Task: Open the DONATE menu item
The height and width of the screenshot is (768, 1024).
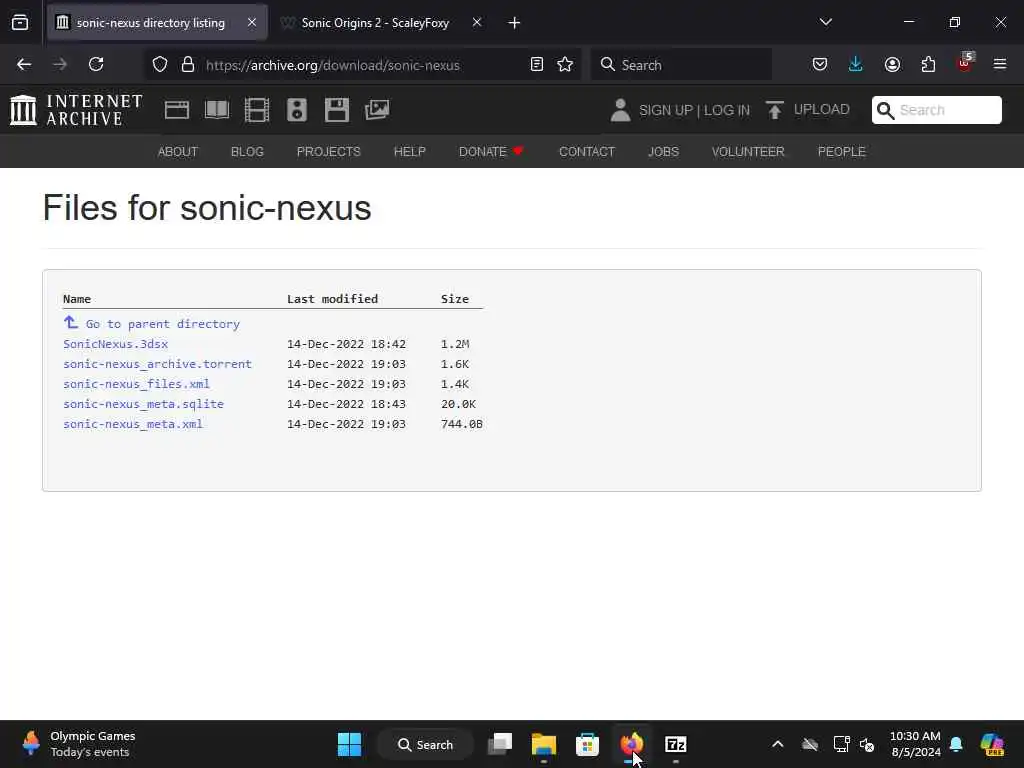Action: (x=491, y=152)
